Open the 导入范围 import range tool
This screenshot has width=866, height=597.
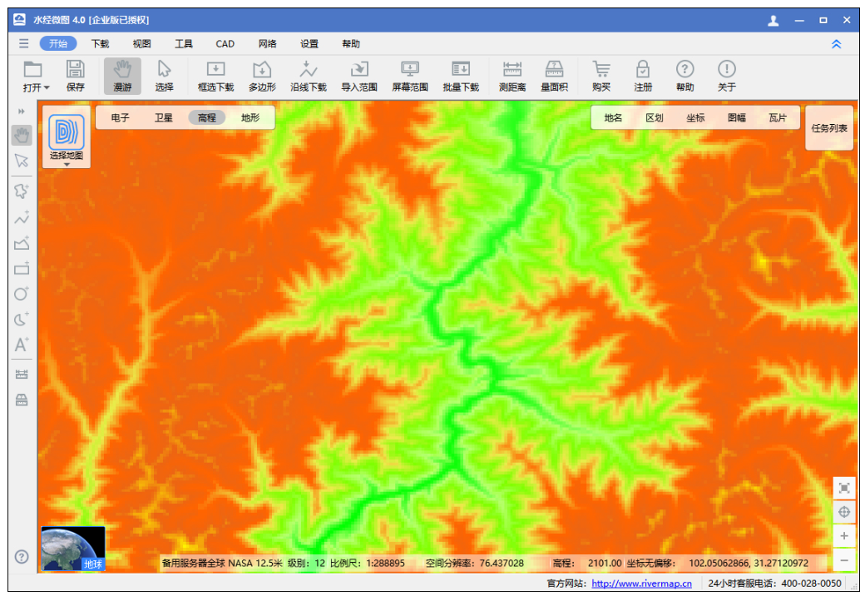tap(359, 70)
